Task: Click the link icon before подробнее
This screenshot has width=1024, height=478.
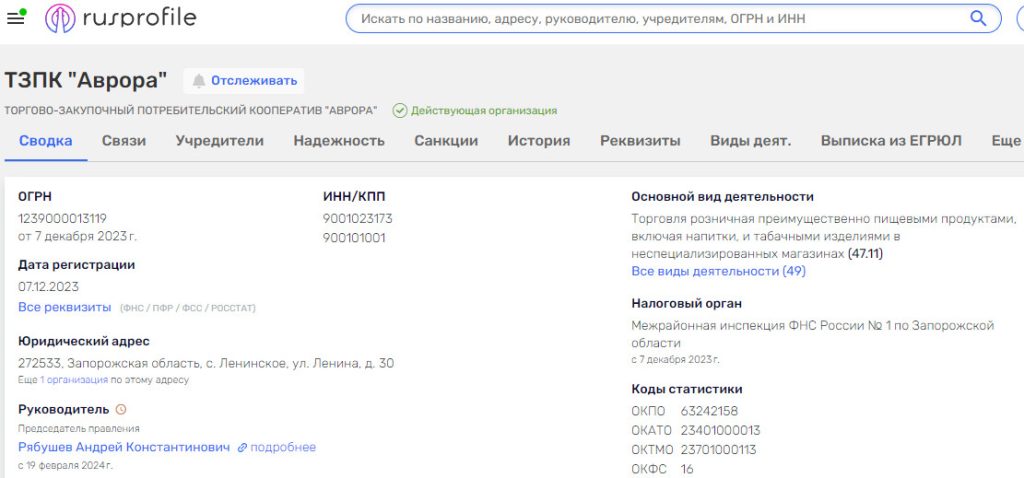Action: pos(242,447)
